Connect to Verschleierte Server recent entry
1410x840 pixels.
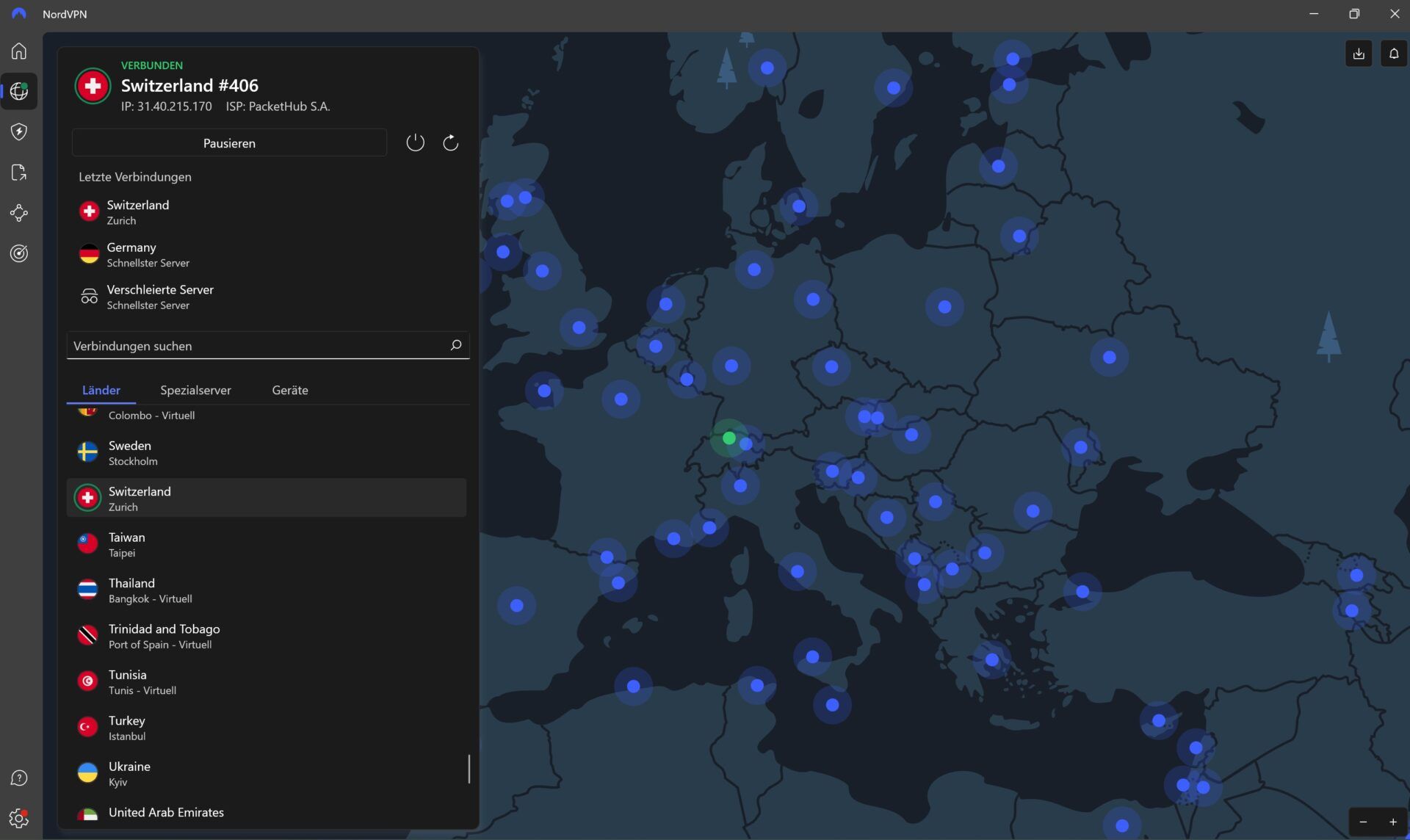tap(268, 297)
